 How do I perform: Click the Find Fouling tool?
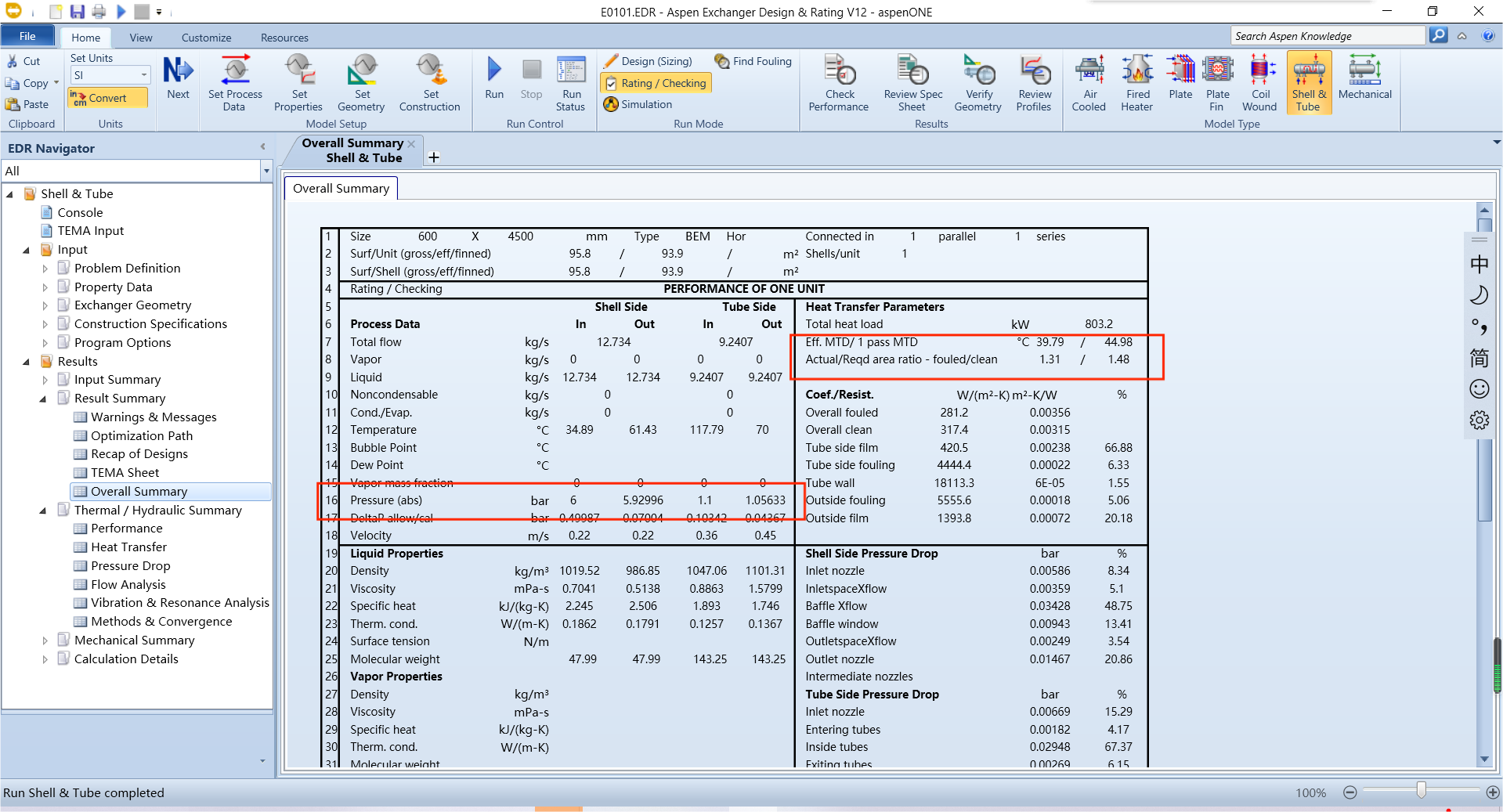tap(753, 61)
